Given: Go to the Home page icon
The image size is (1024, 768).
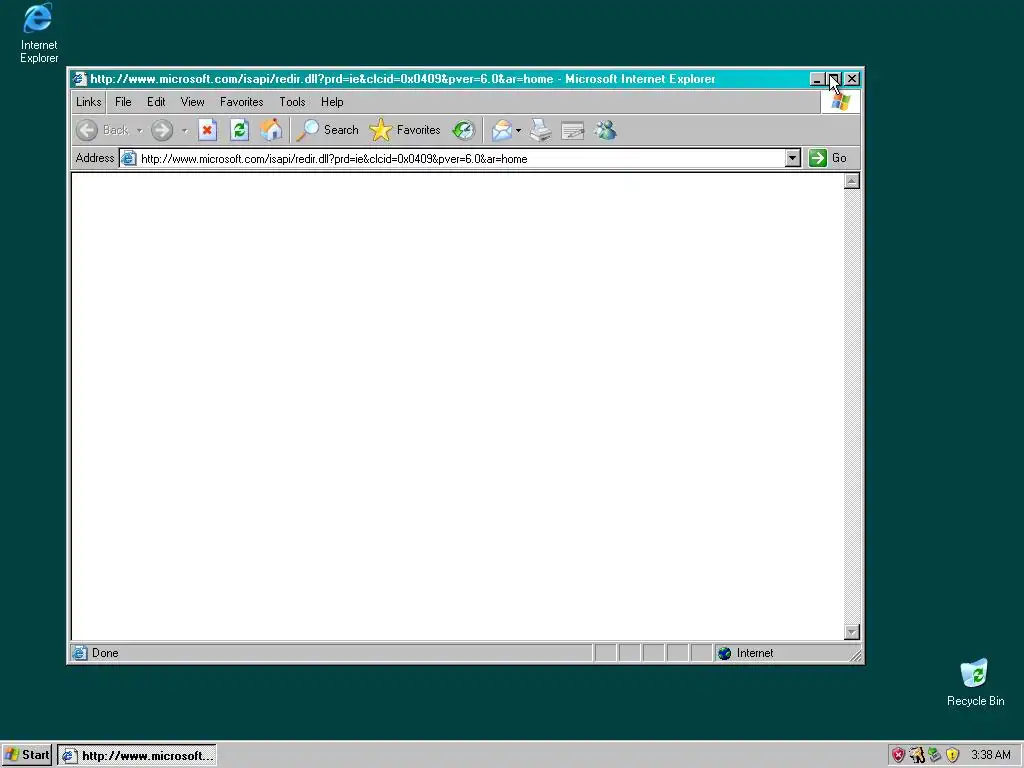Looking at the screenshot, I should (x=271, y=130).
